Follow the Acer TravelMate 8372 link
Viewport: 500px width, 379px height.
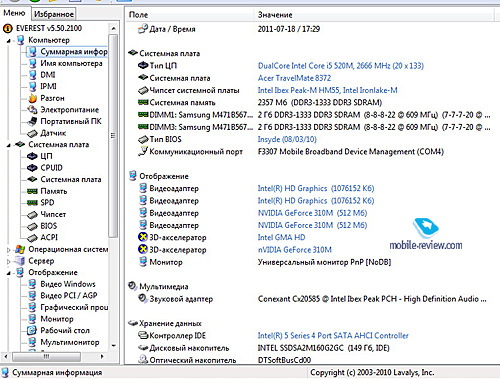pos(294,78)
